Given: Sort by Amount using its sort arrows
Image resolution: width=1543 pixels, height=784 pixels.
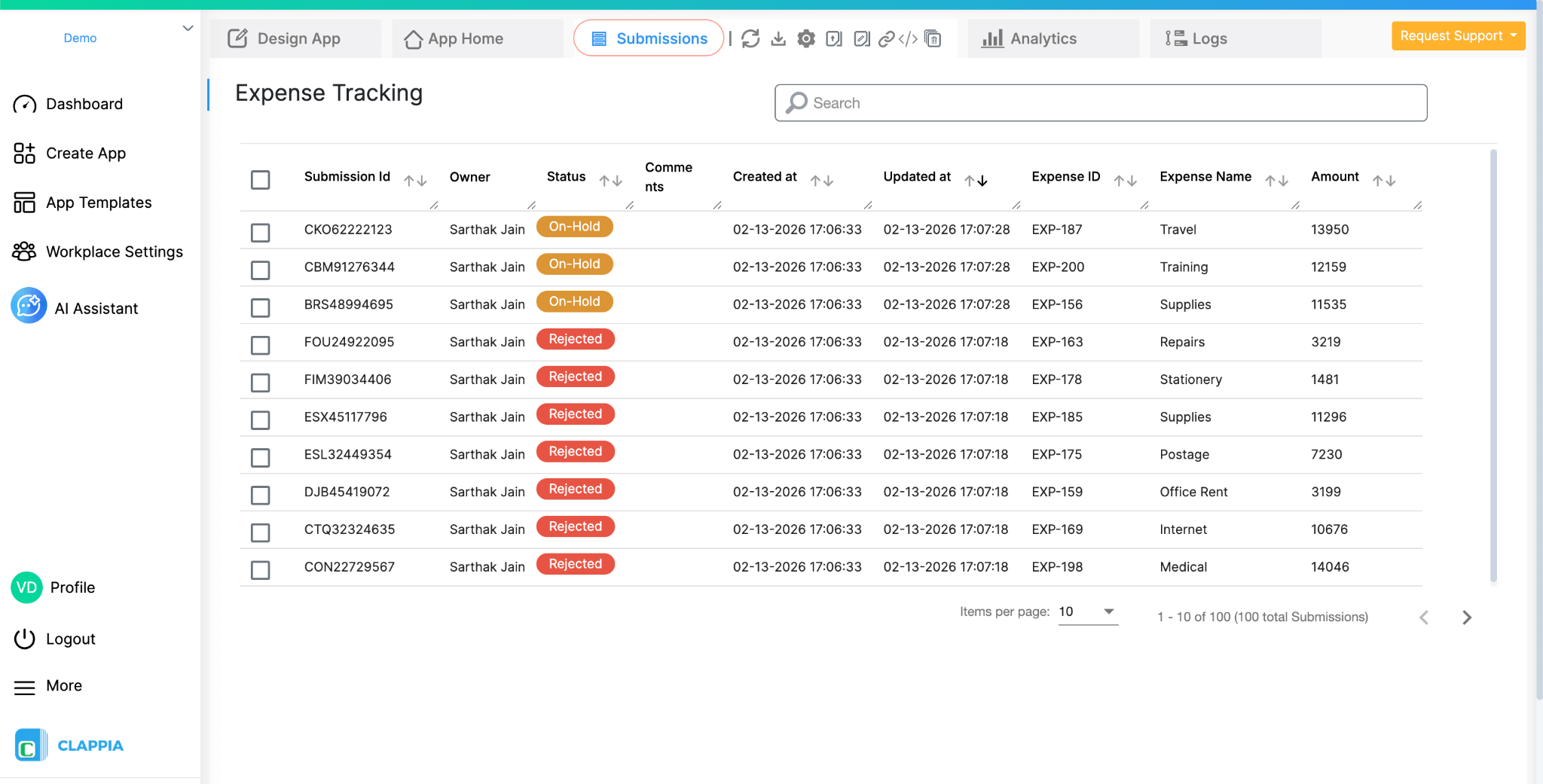Looking at the screenshot, I should pos(1385,180).
